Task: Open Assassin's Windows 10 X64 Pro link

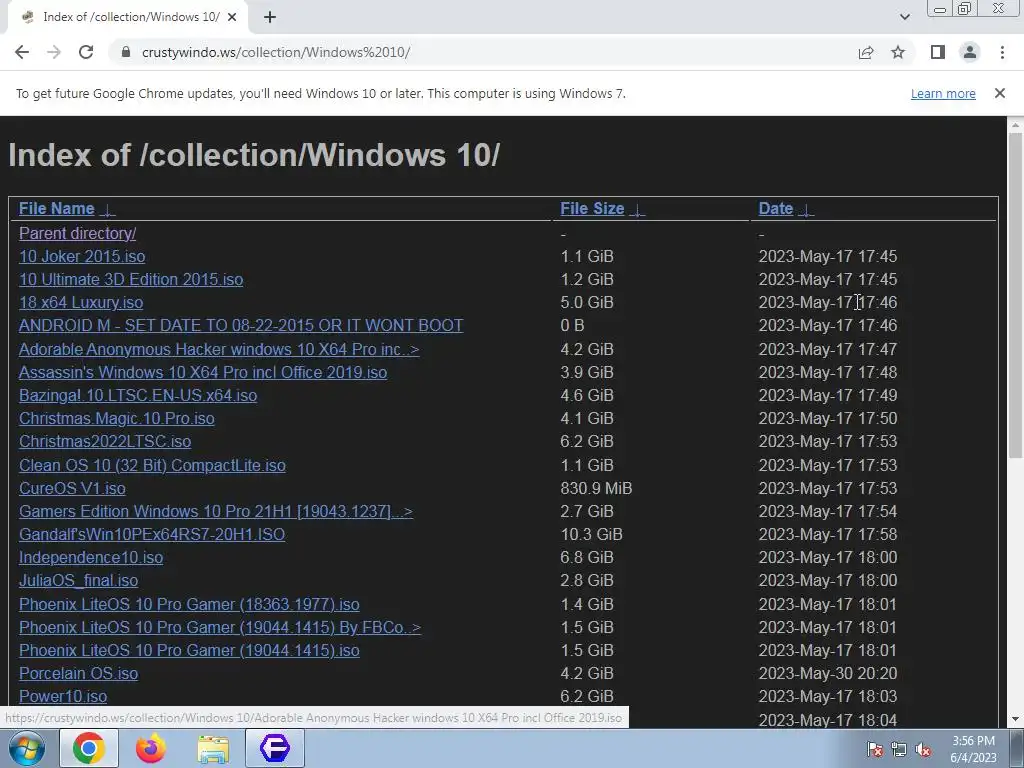Action: (x=202, y=372)
